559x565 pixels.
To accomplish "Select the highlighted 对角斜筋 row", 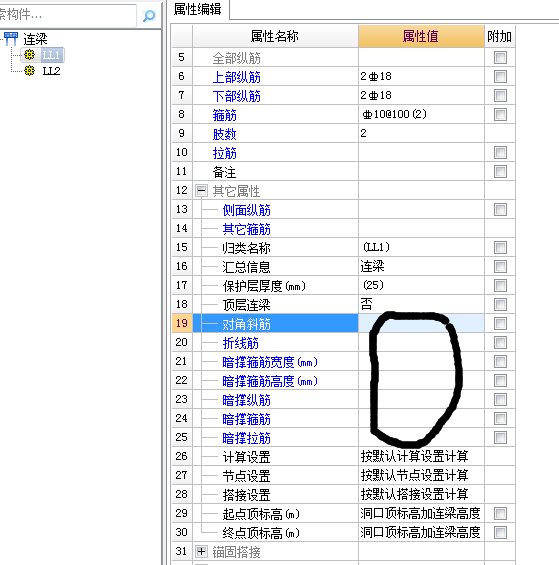I will (276, 323).
